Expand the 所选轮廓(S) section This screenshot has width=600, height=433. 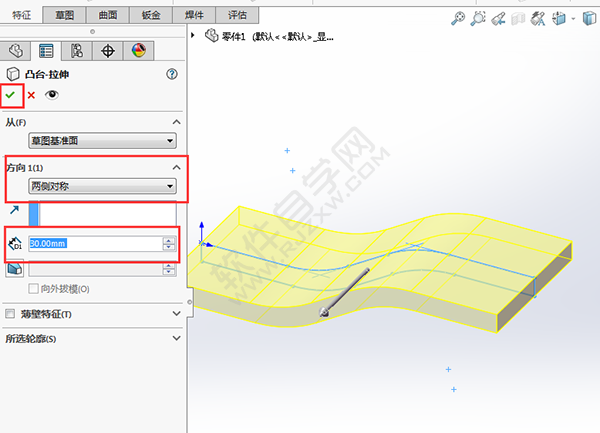pyautogui.click(x=176, y=339)
